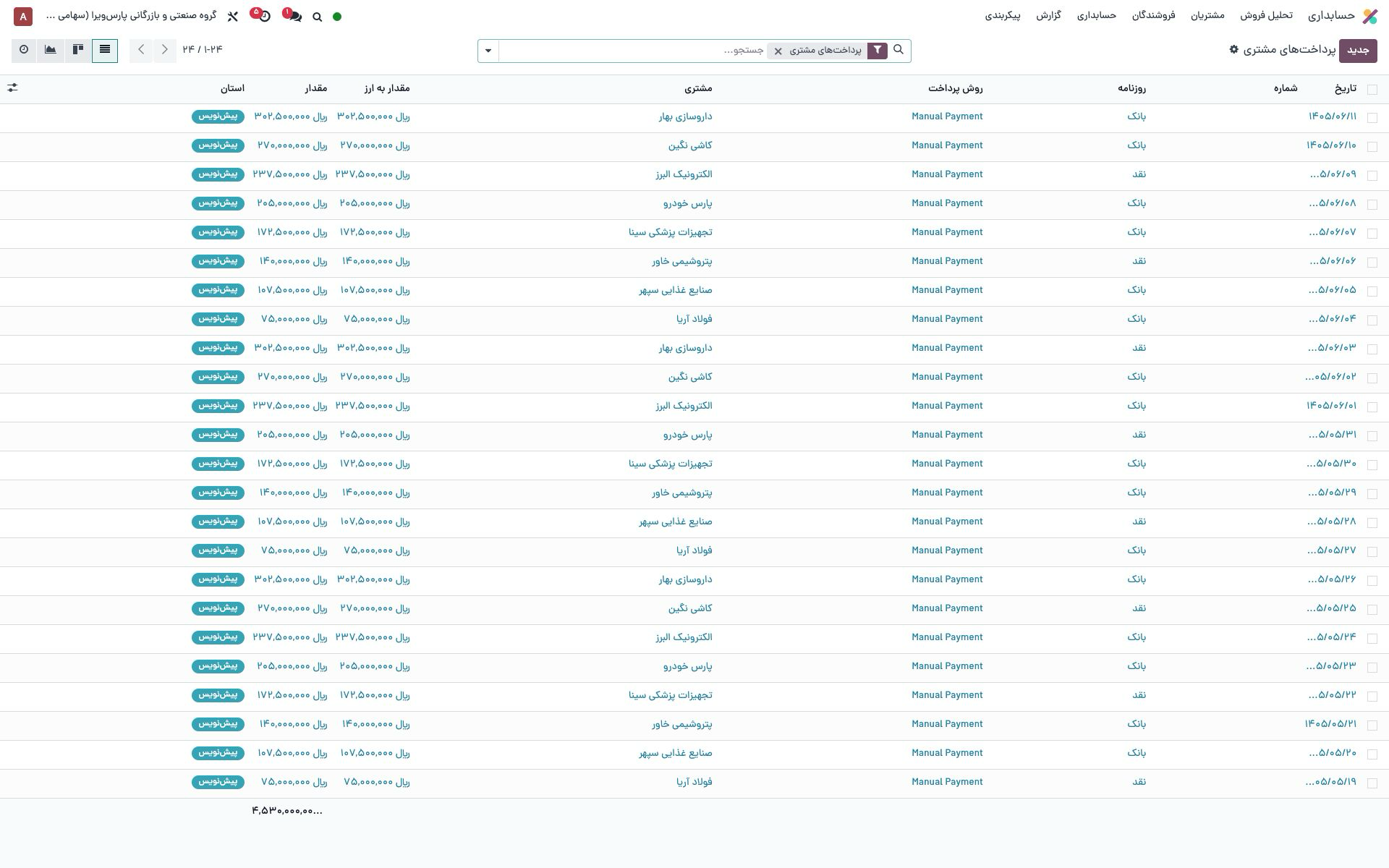1389x868 pixels.
Task: Remove the پرداخت‌های مشتری filter facet
Action: [778, 51]
